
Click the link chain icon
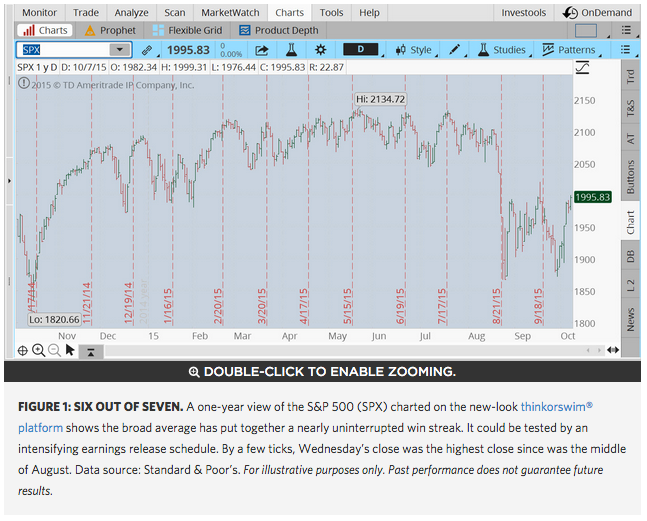(x=146, y=50)
